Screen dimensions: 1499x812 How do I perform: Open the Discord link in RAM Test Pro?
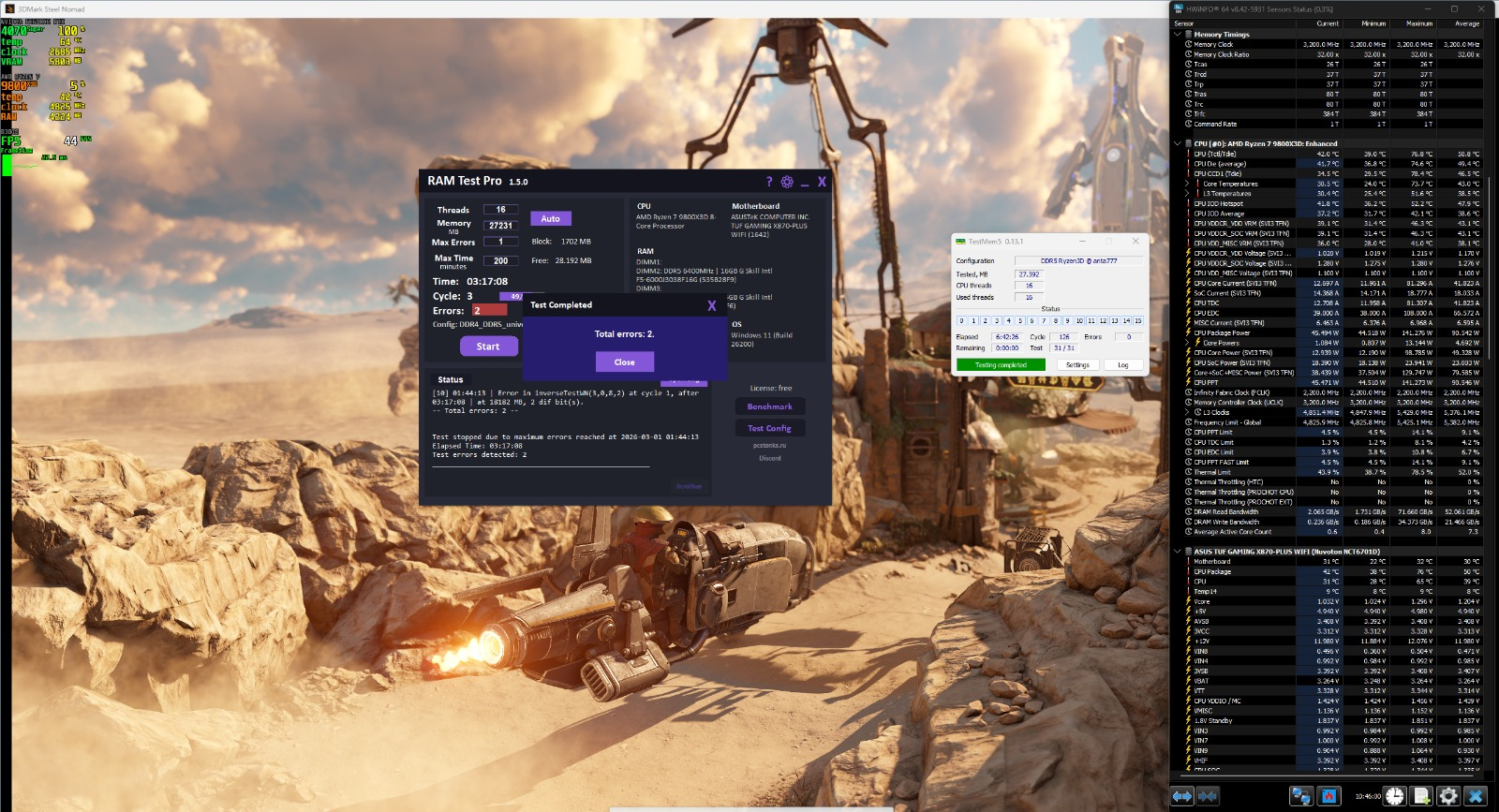(x=770, y=458)
